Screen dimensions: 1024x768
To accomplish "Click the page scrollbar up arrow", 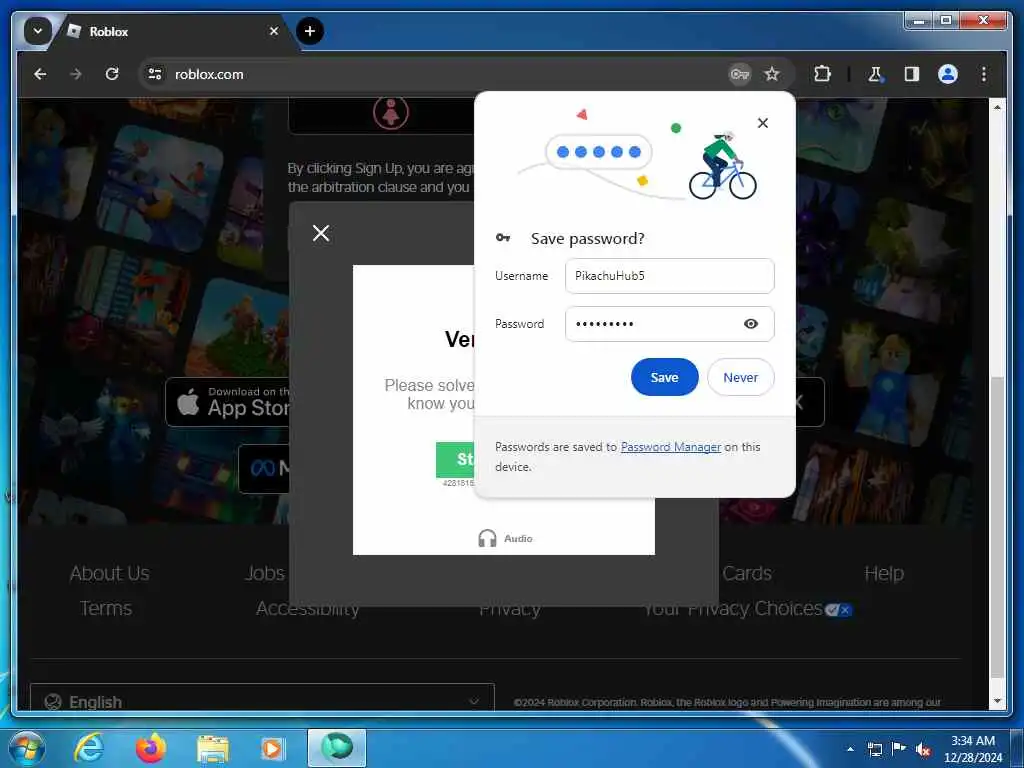I will (x=997, y=106).
